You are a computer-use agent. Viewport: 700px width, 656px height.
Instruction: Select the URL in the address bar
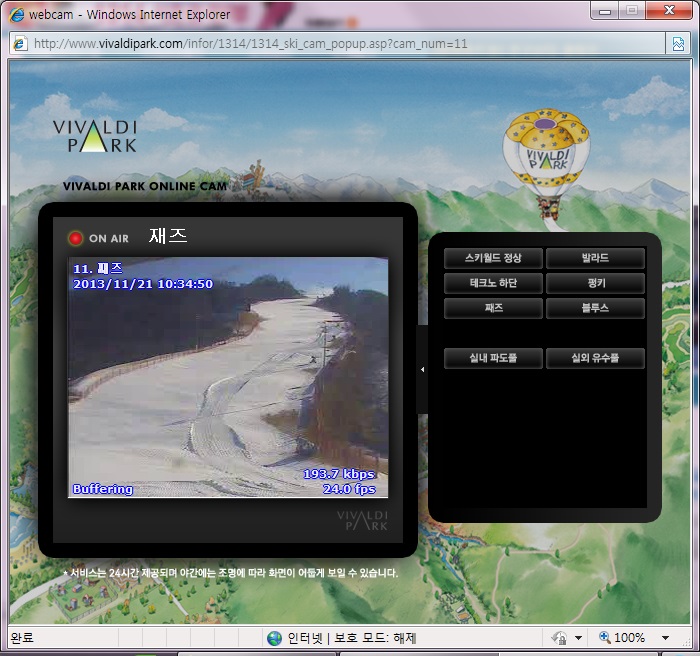click(x=250, y=44)
